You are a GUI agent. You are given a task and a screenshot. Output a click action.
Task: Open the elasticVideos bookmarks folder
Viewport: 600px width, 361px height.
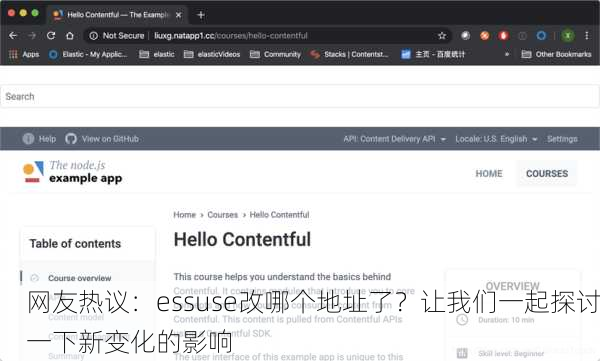coord(212,54)
